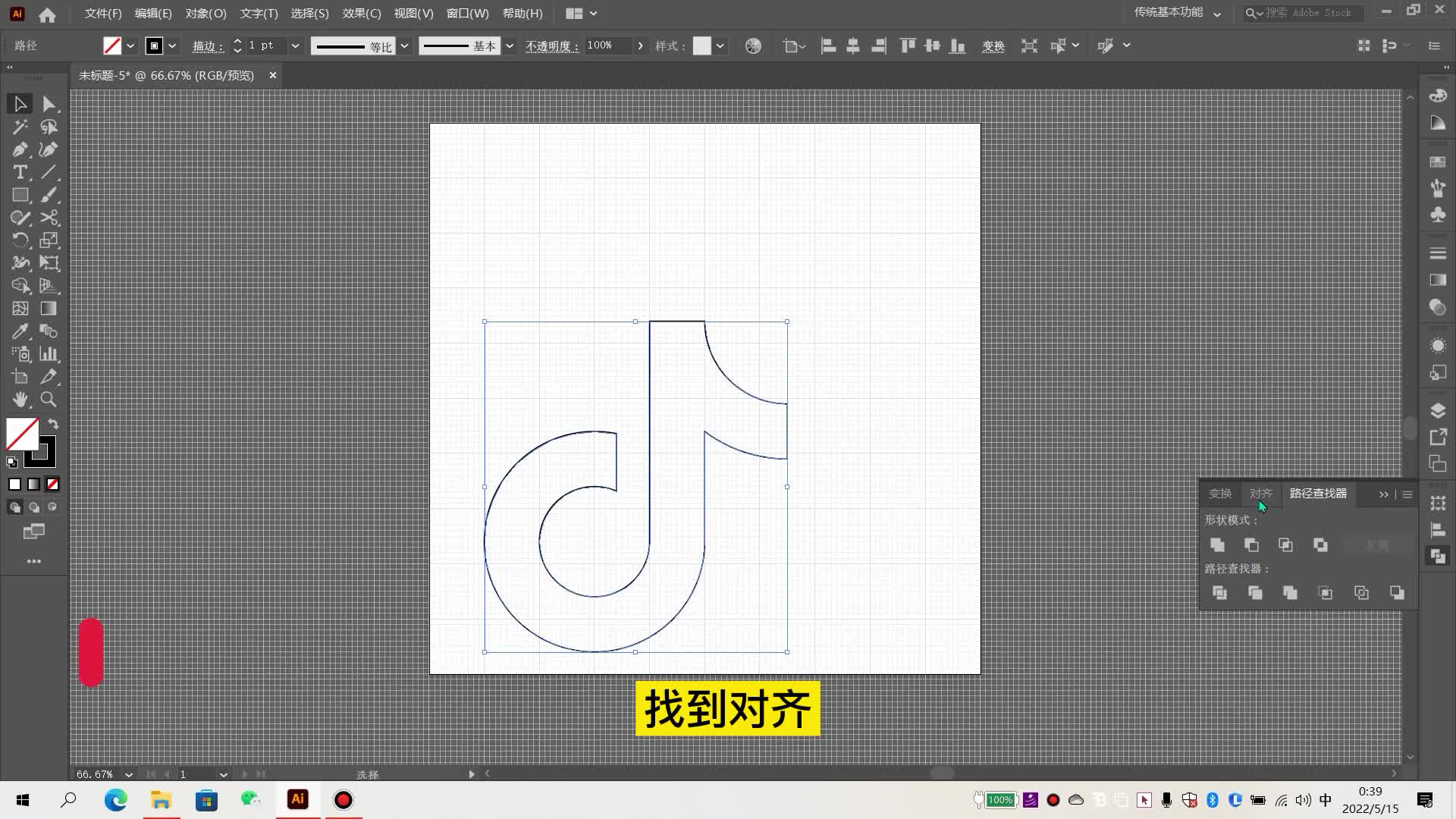Select the Pen tool

pos(20,149)
